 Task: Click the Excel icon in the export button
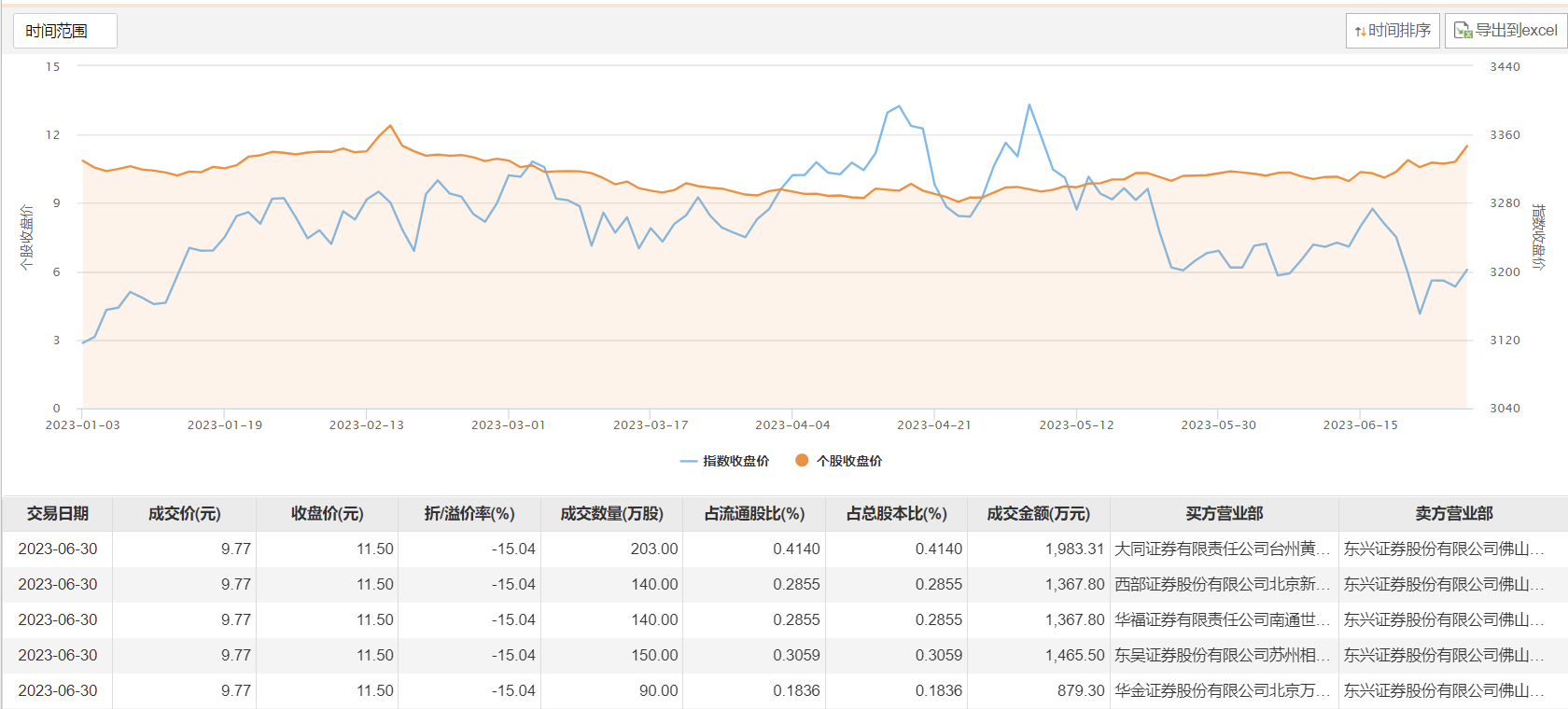click(1463, 31)
